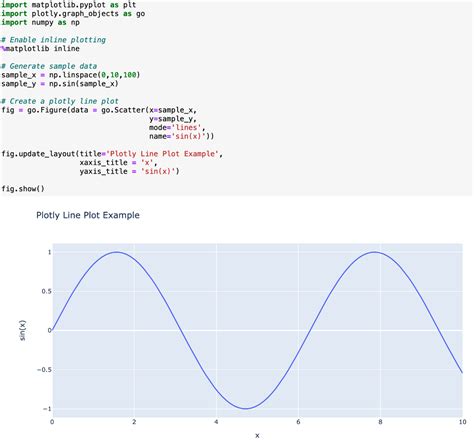Click the line 'sample_y = np.sin(sample_x)'

[x=60, y=84]
